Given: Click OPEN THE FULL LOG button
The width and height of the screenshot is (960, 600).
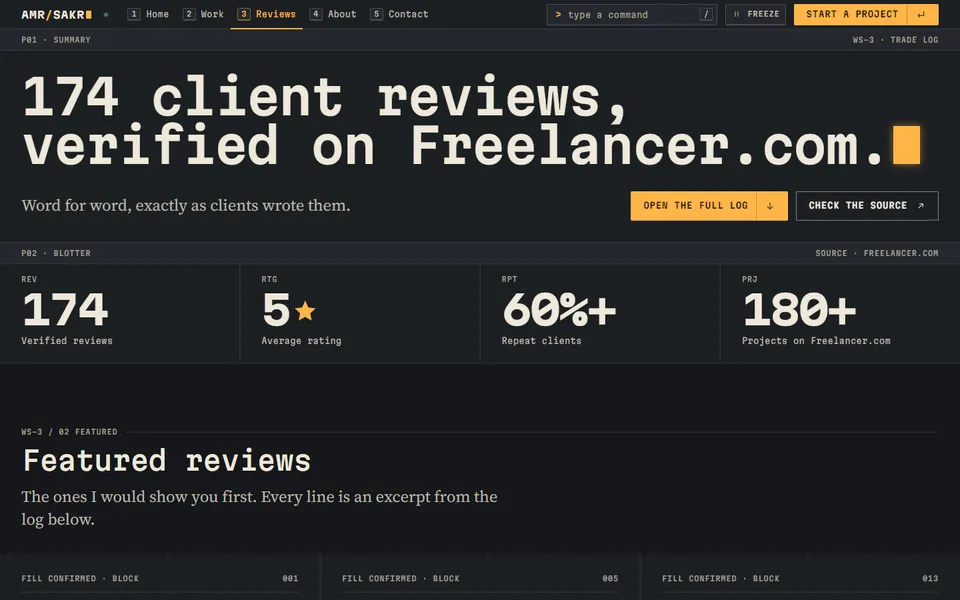Looking at the screenshot, I should coord(709,206).
